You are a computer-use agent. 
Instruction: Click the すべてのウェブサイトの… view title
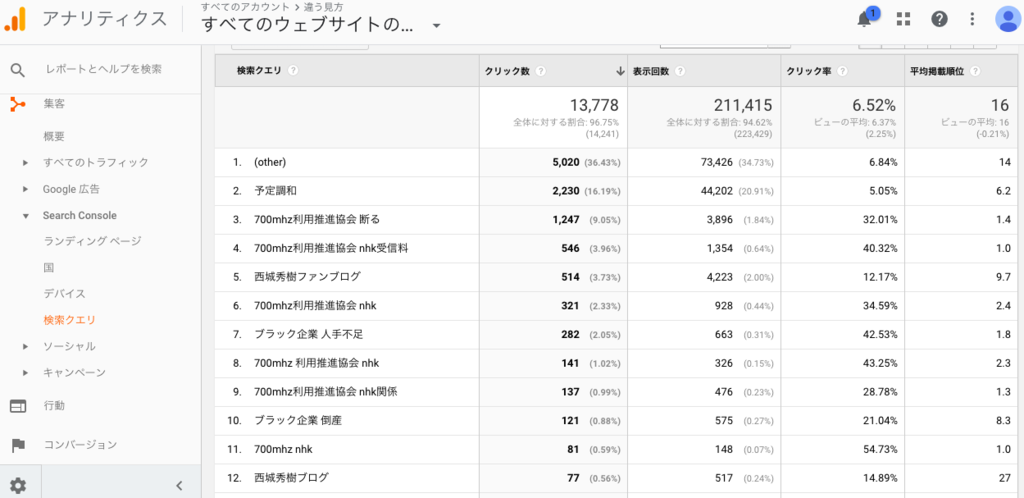[x=308, y=25]
